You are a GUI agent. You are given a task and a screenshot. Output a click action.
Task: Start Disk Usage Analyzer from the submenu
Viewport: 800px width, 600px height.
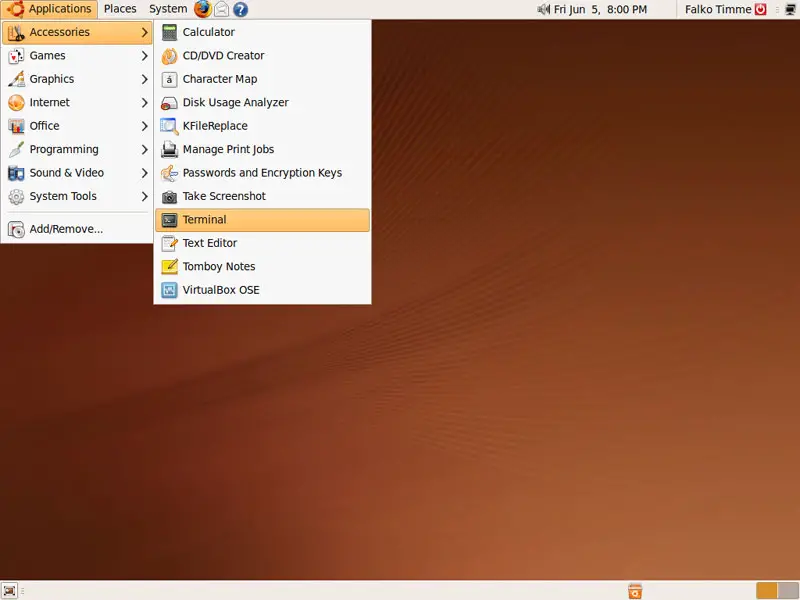click(x=262, y=103)
